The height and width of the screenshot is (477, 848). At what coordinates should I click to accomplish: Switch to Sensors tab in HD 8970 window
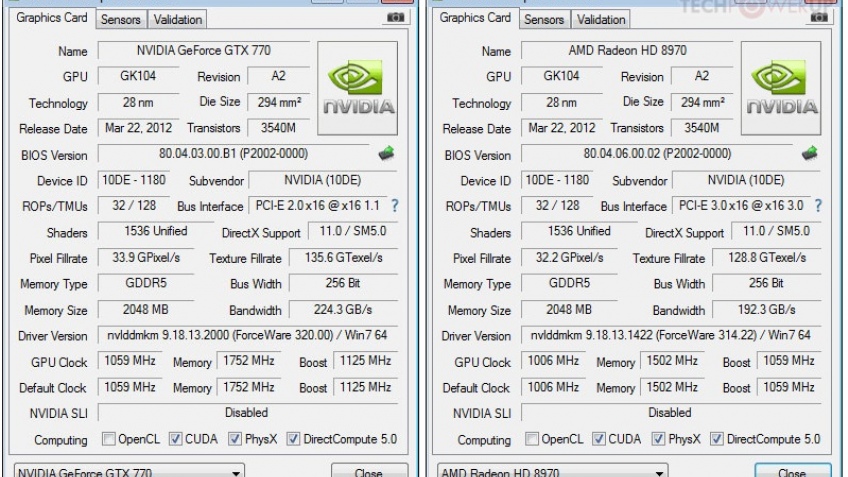click(544, 19)
